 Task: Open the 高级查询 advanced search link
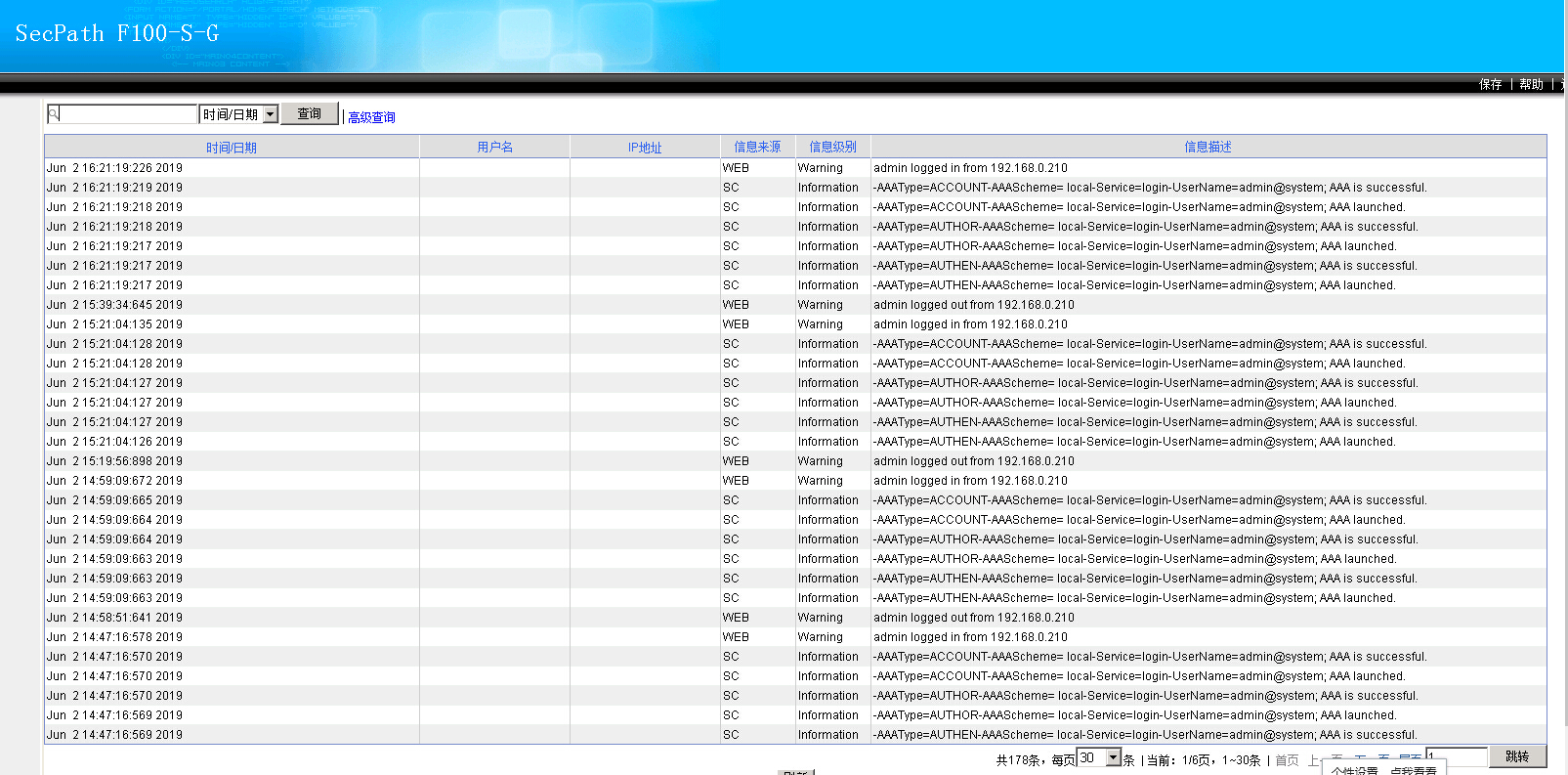[371, 117]
